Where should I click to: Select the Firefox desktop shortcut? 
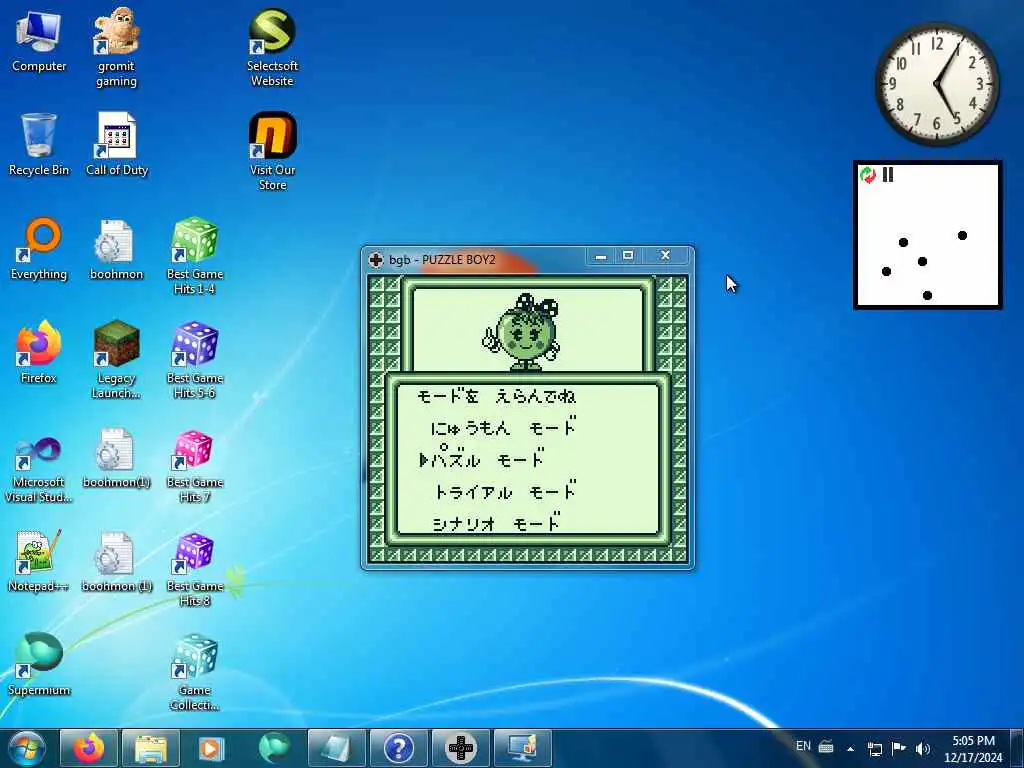pyautogui.click(x=39, y=353)
